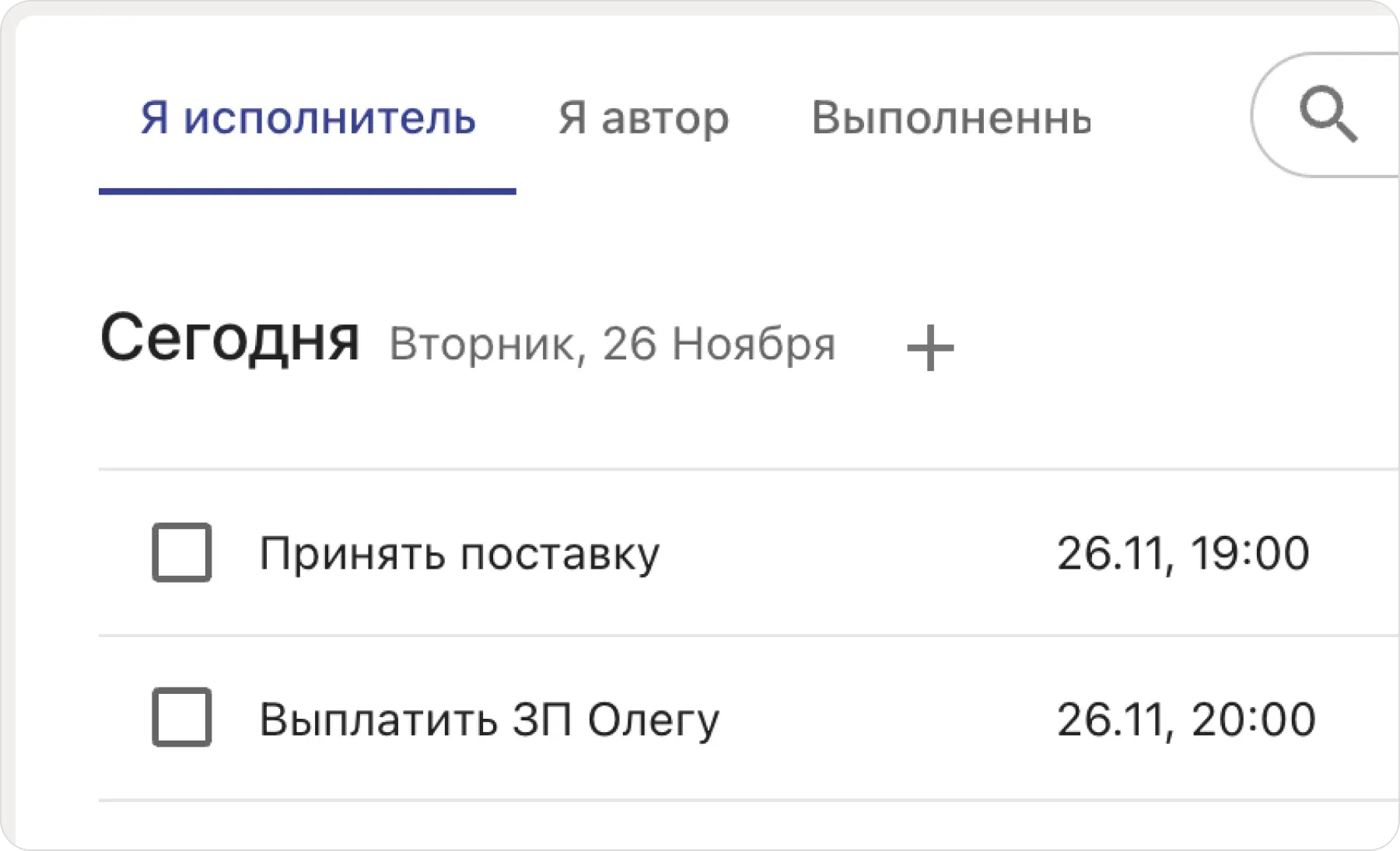The height and width of the screenshot is (851, 1400).
Task: Open the task Выплатить ЗП Олегу
Action: click(x=490, y=721)
